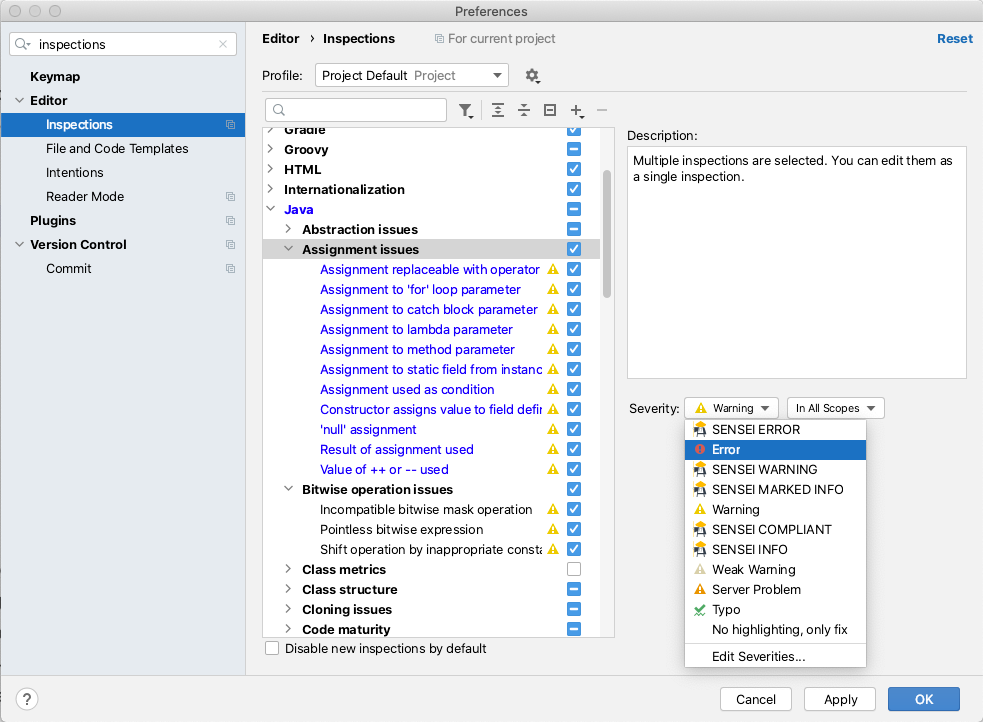Open the Keymap settings page

(55, 76)
